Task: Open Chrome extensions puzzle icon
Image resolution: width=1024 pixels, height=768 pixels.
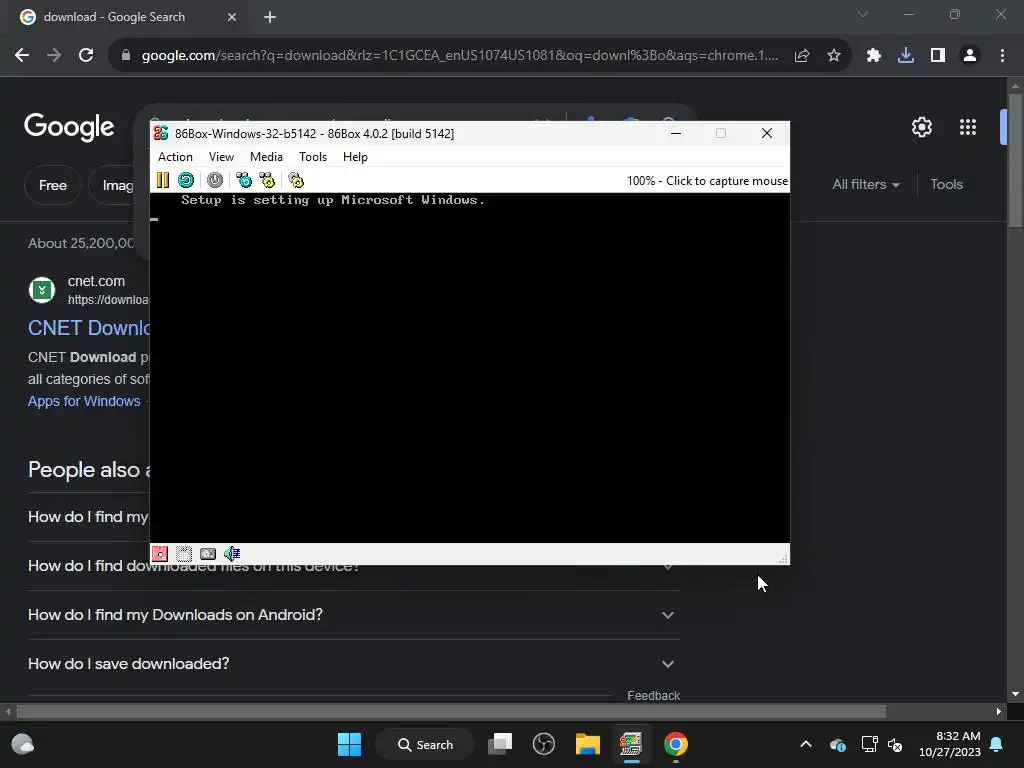Action: click(874, 56)
